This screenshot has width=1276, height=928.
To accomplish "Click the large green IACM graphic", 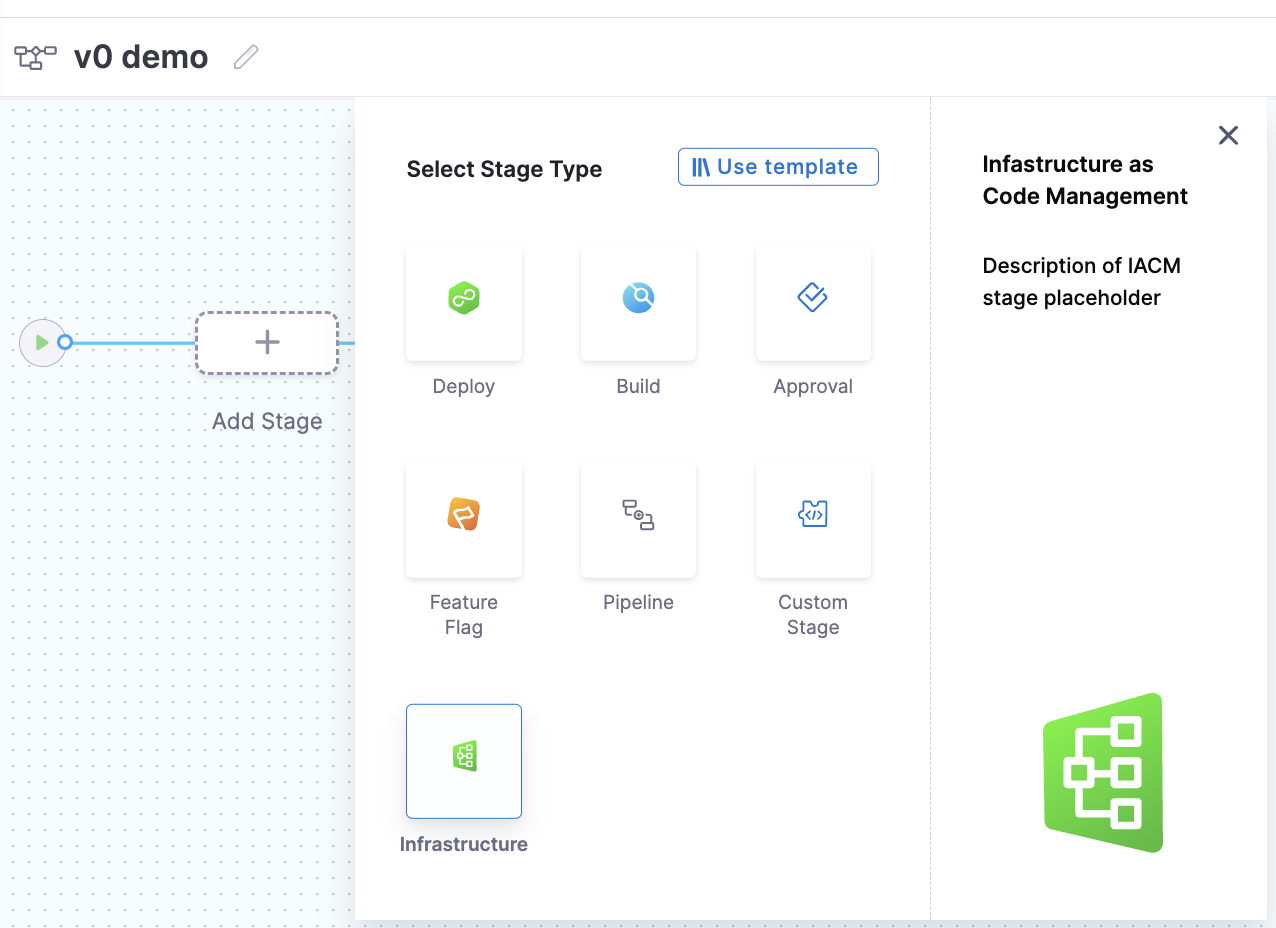I will [1102, 773].
